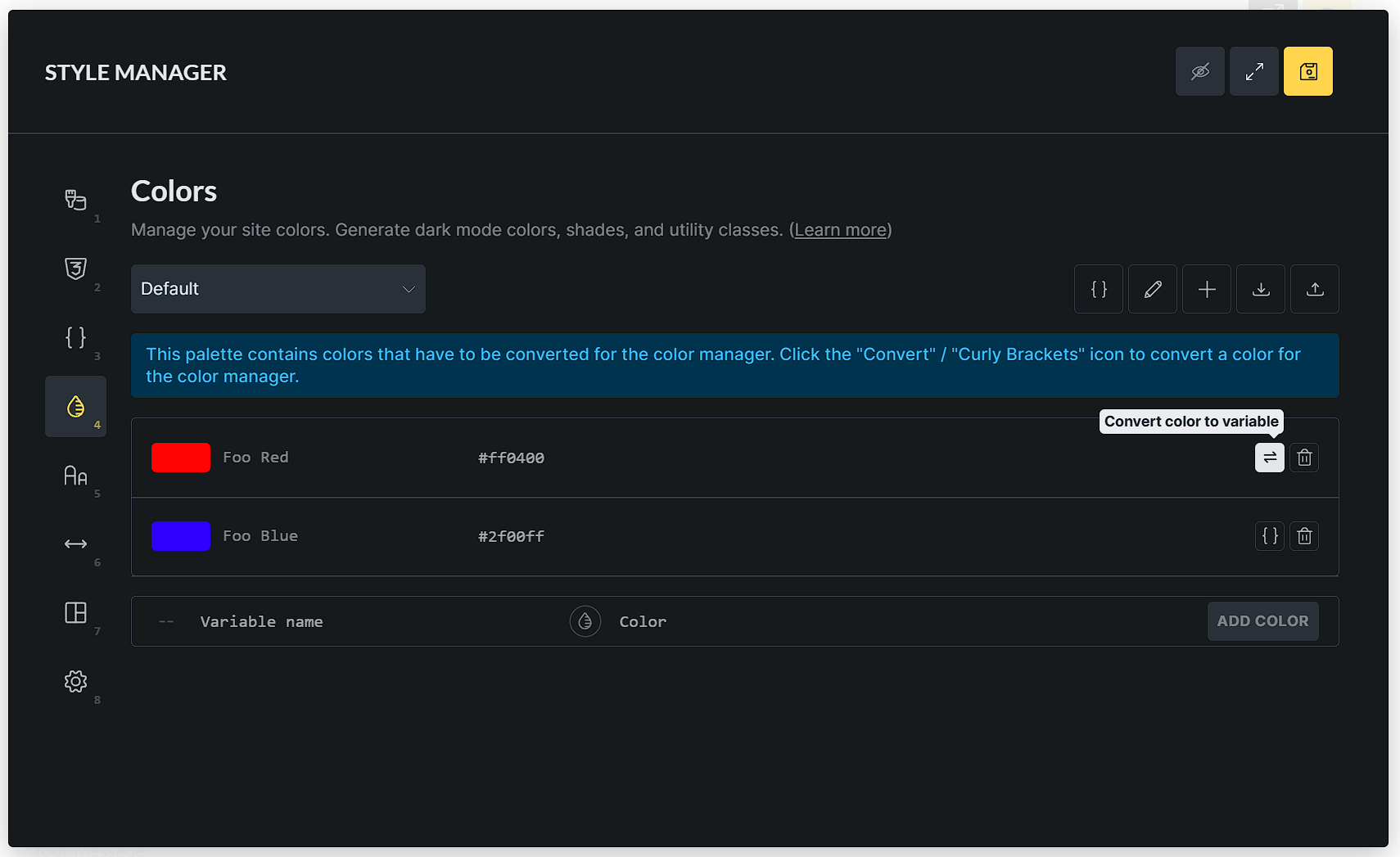Add a new palette with plus icon

(x=1206, y=289)
